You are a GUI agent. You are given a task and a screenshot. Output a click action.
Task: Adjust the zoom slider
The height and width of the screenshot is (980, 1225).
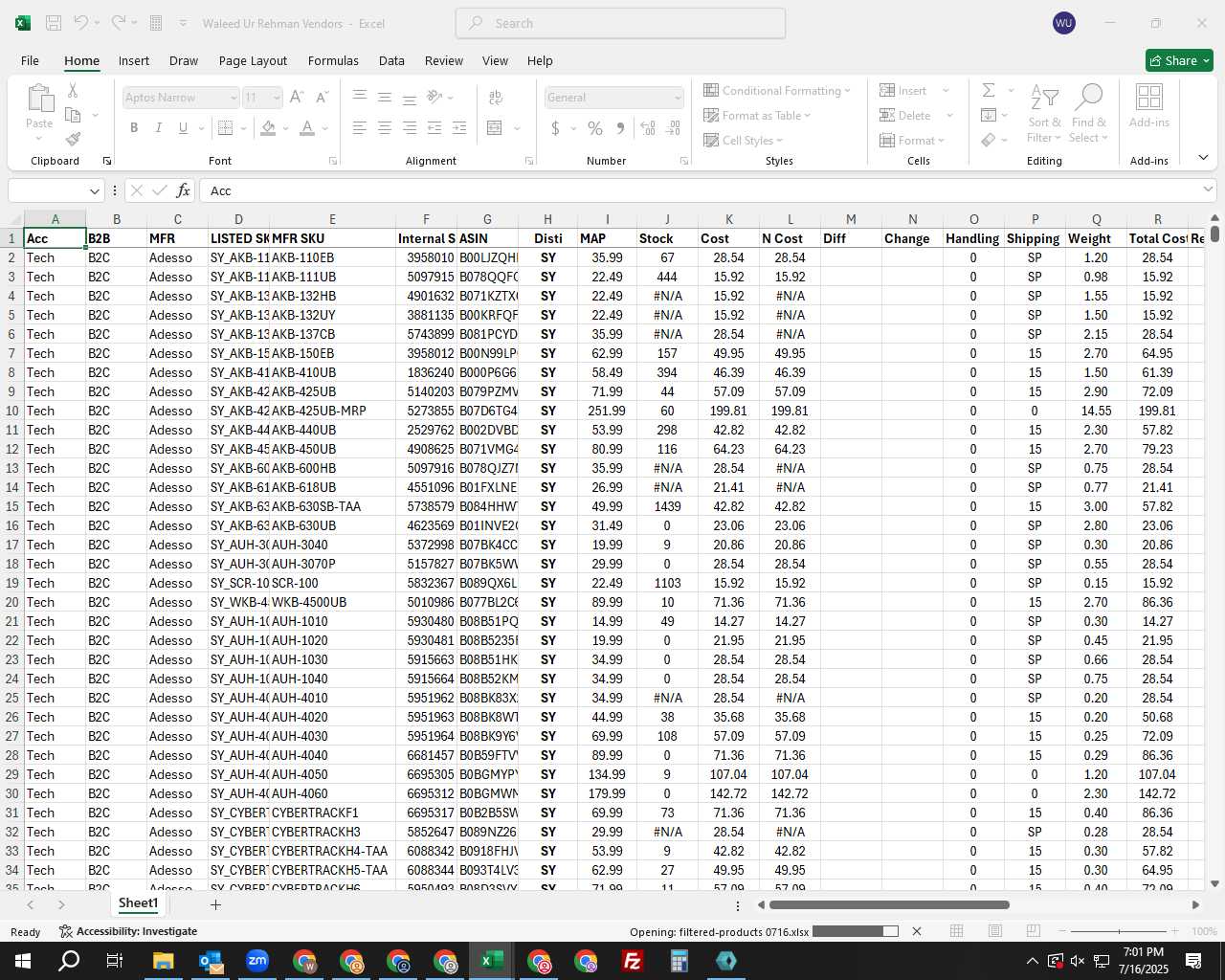coord(1119,931)
